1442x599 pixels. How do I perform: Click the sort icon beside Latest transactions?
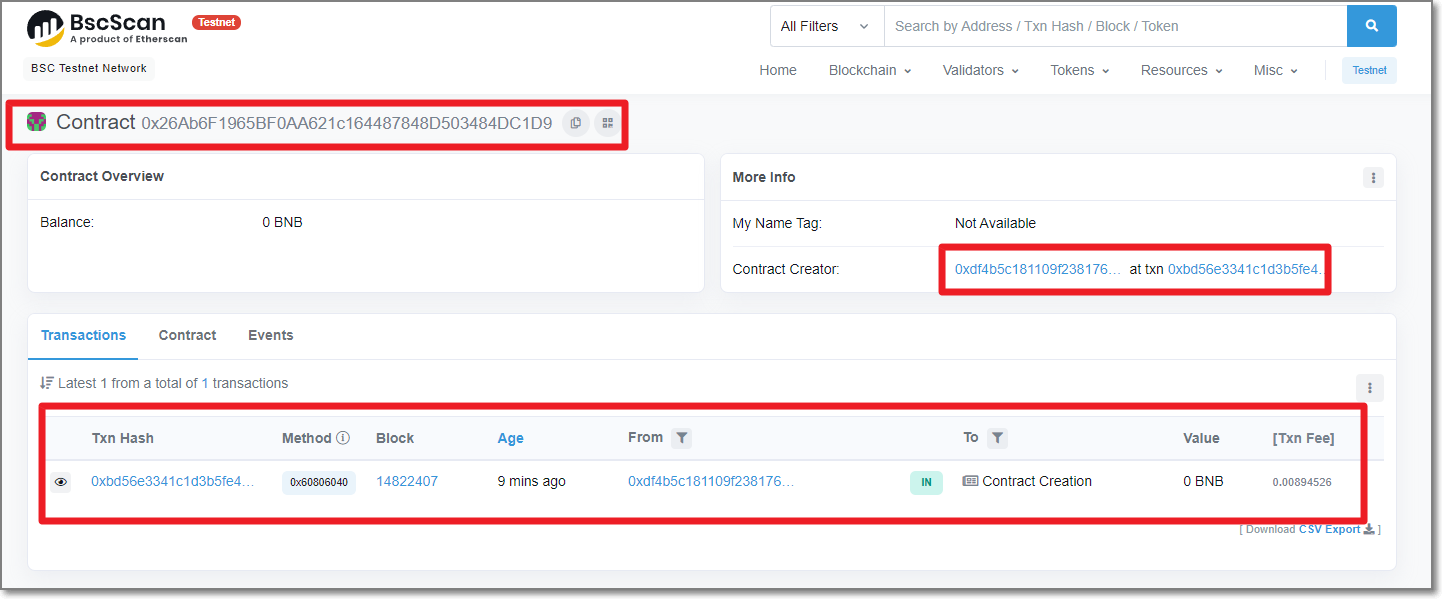47,383
